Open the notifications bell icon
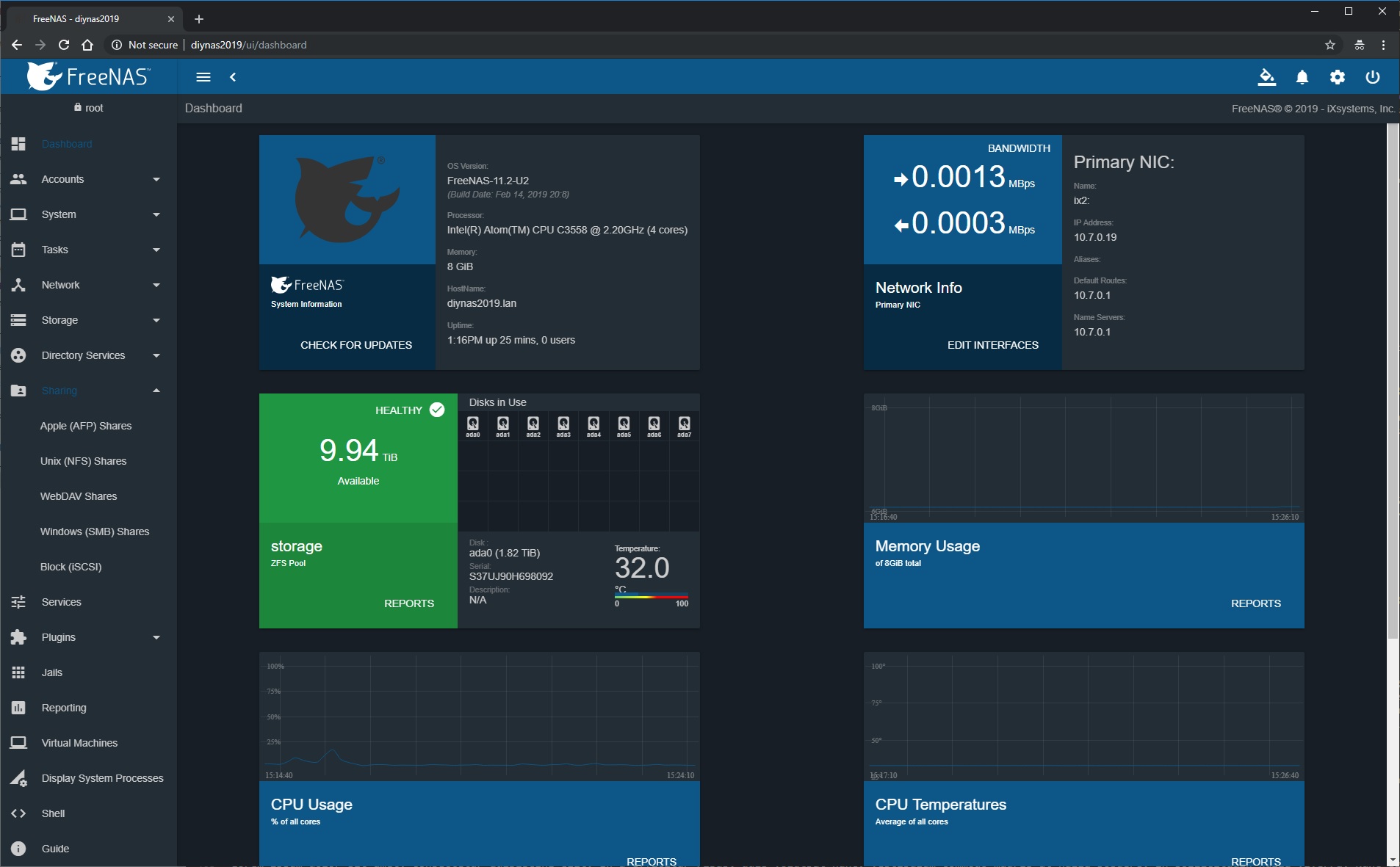Viewport: 1400px width, 867px height. pyautogui.click(x=1302, y=77)
